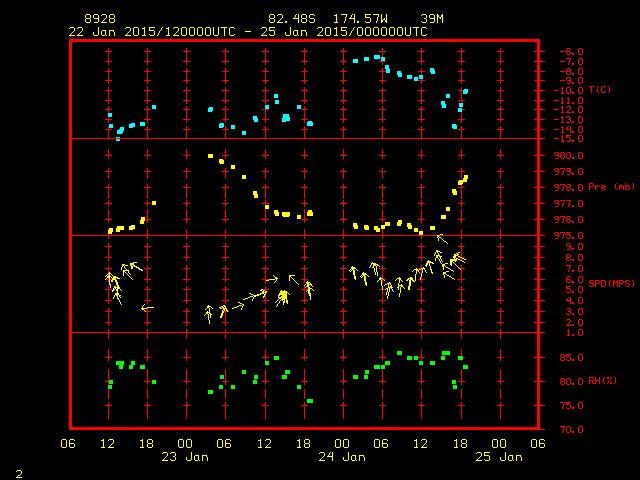Click the Pre (mb) pressure axis label
This screenshot has height=480, width=640.
611,187
